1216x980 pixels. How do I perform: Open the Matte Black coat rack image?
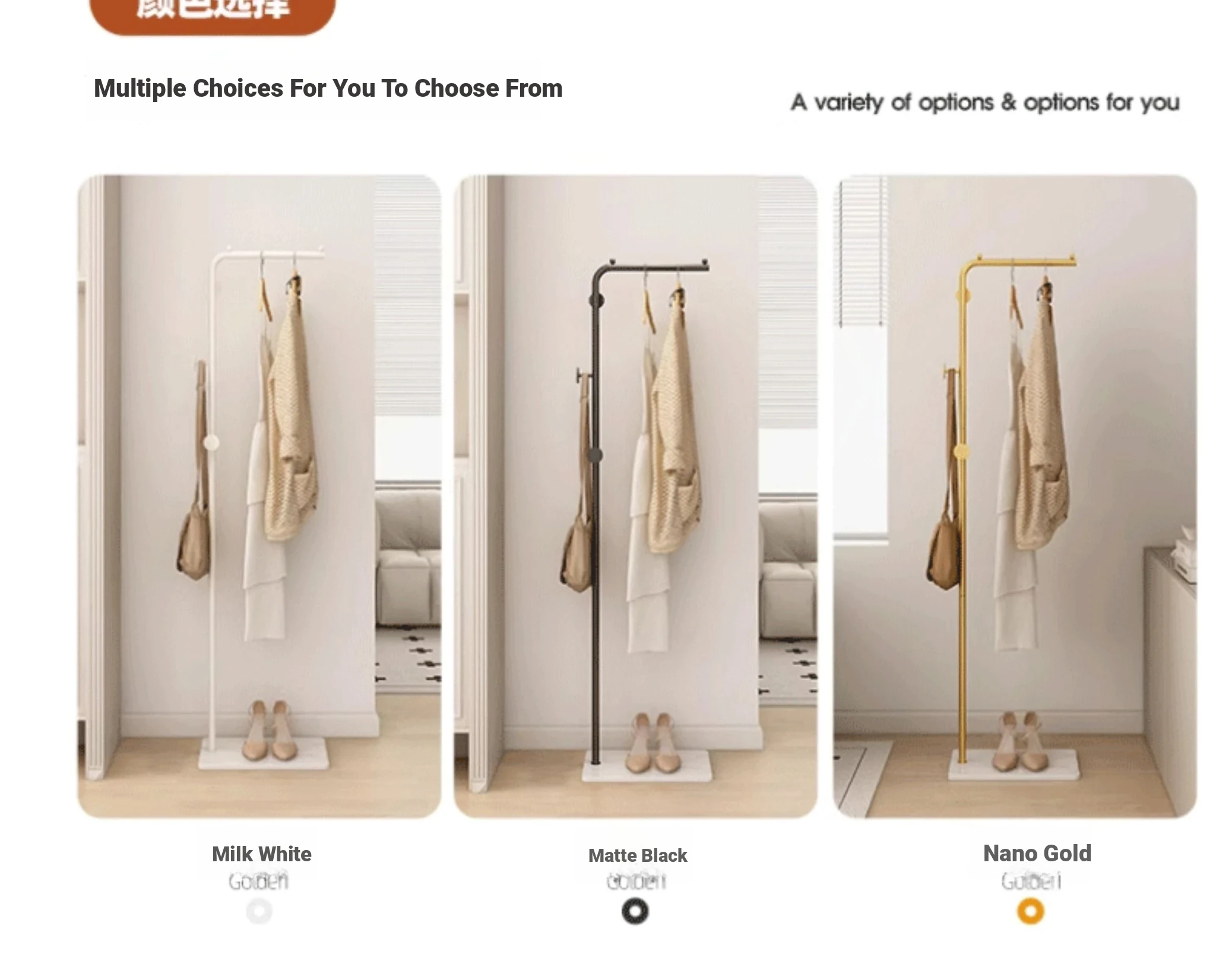pyautogui.click(x=635, y=496)
